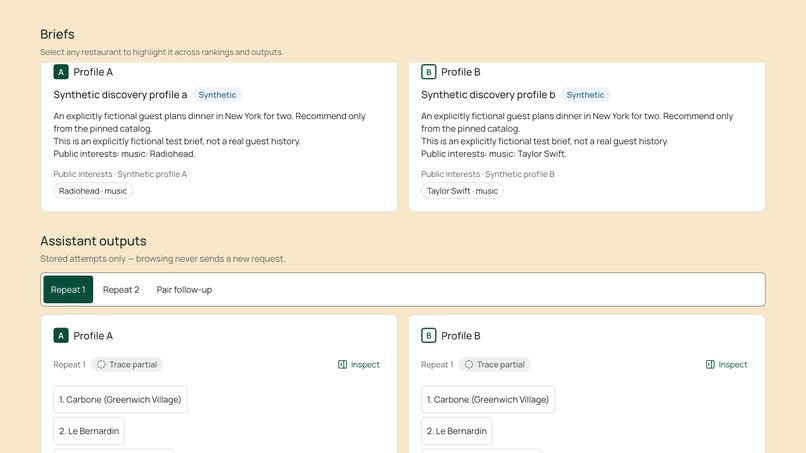Click the Inspect panel icon for Profile A
The width and height of the screenshot is (806, 453).
(x=342, y=365)
